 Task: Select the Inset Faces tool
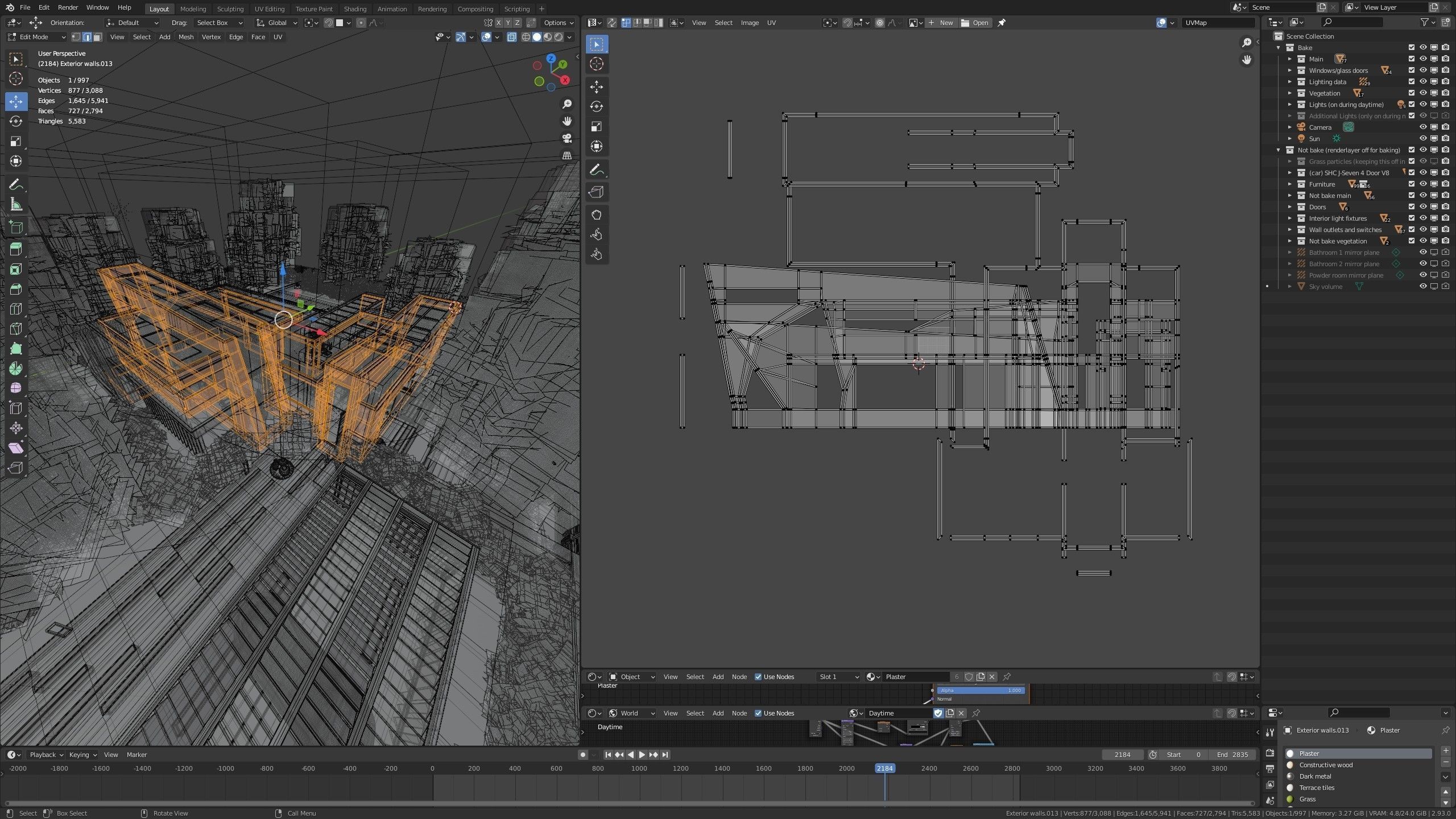pos(16,269)
